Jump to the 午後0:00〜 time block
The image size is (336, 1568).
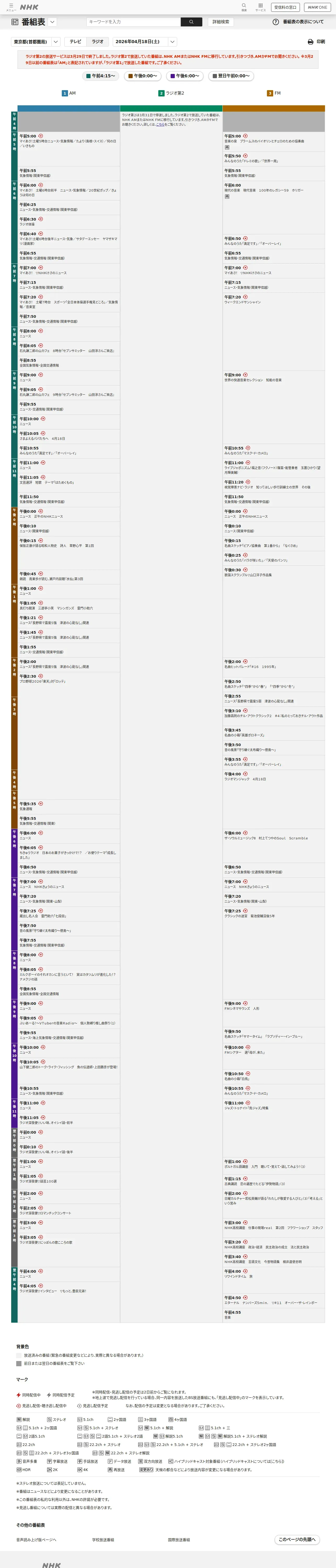click(x=142, y=76)
